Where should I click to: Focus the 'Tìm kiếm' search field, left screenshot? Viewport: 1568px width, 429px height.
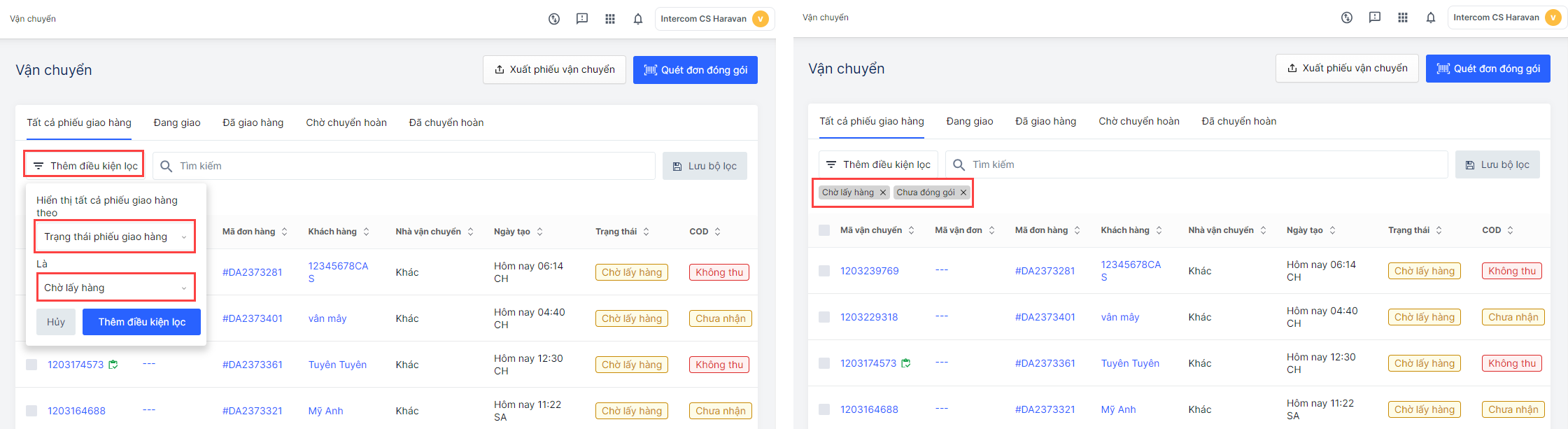pyautogui.click(x=404, y=166)
